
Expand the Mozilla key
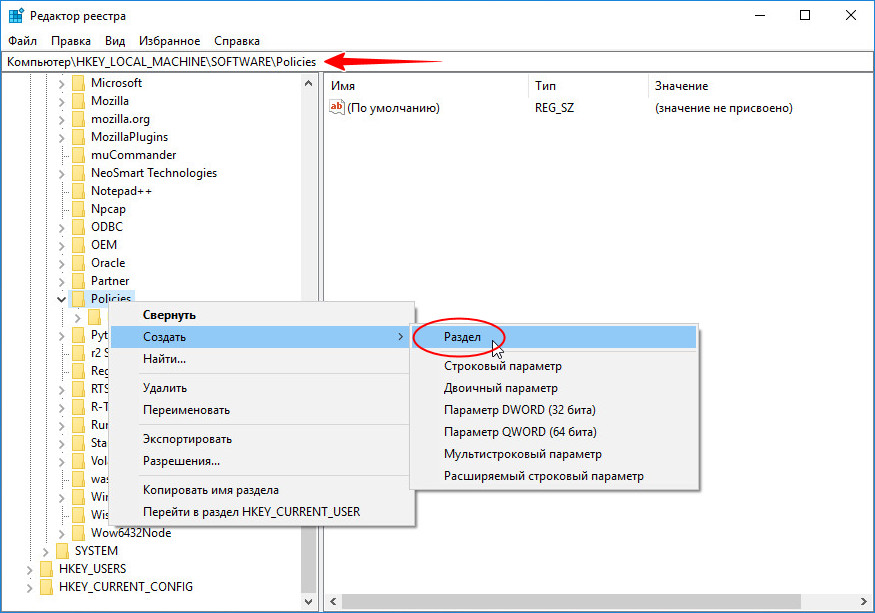click(x=61, y=102)
